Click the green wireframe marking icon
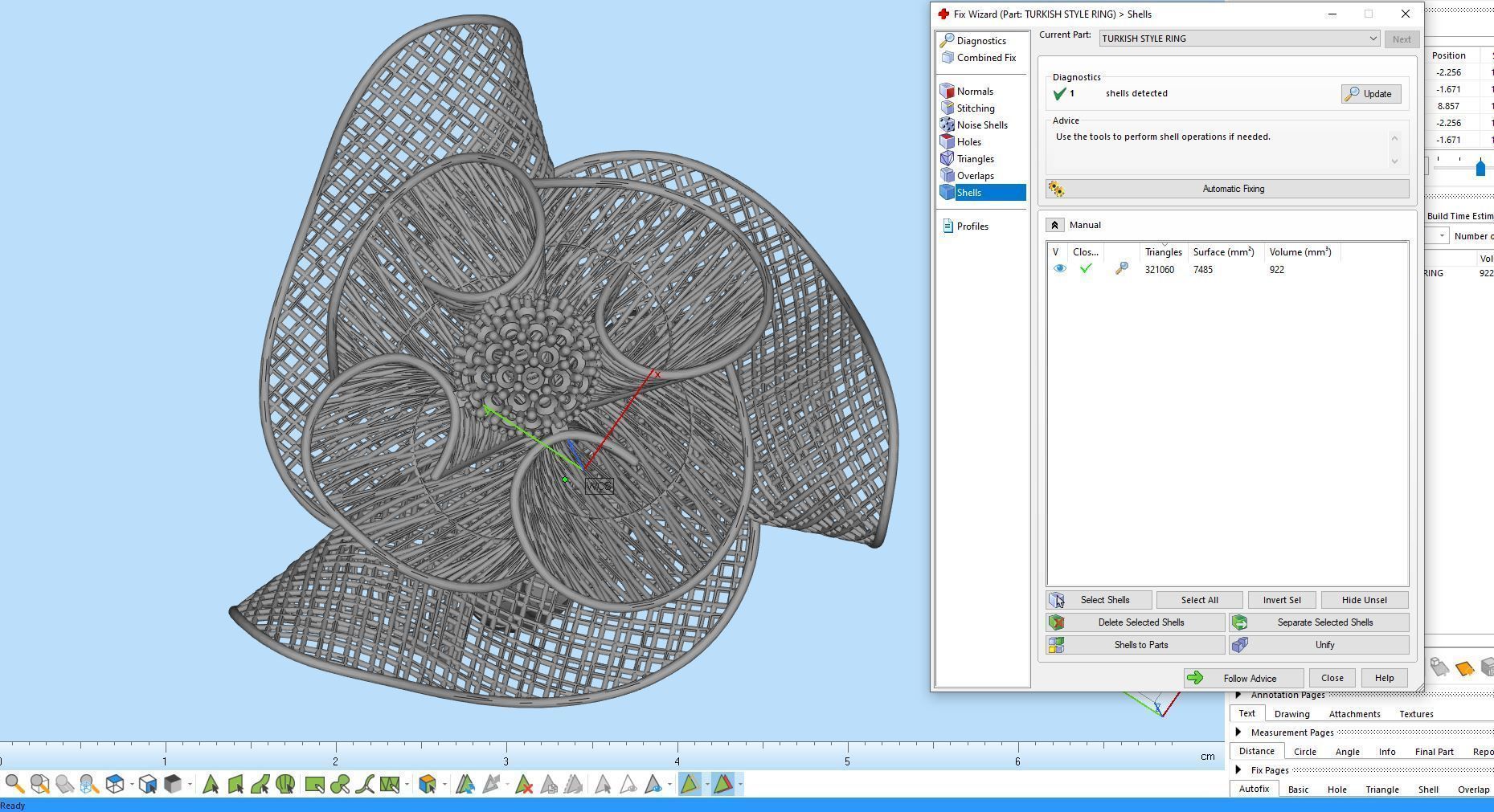This screenshot has height=812, width=1494. pyautogui.click(x=389, y=784)
